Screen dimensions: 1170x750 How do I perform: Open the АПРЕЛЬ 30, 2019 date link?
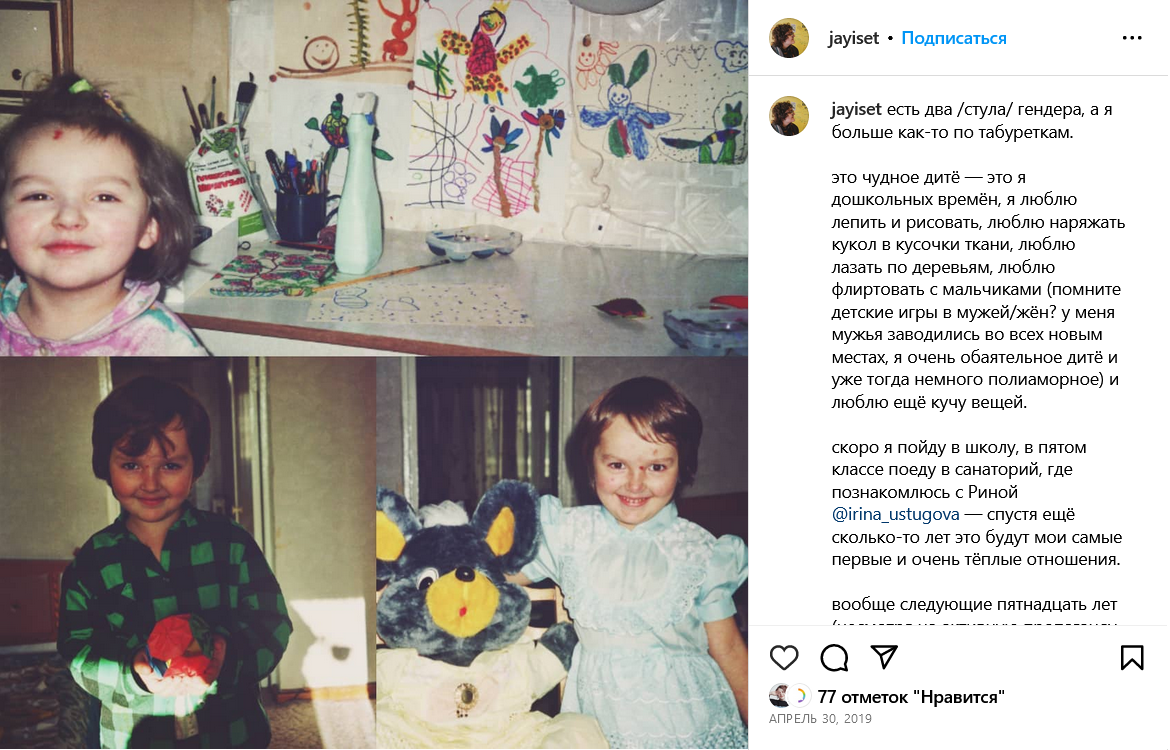[820, 719]
